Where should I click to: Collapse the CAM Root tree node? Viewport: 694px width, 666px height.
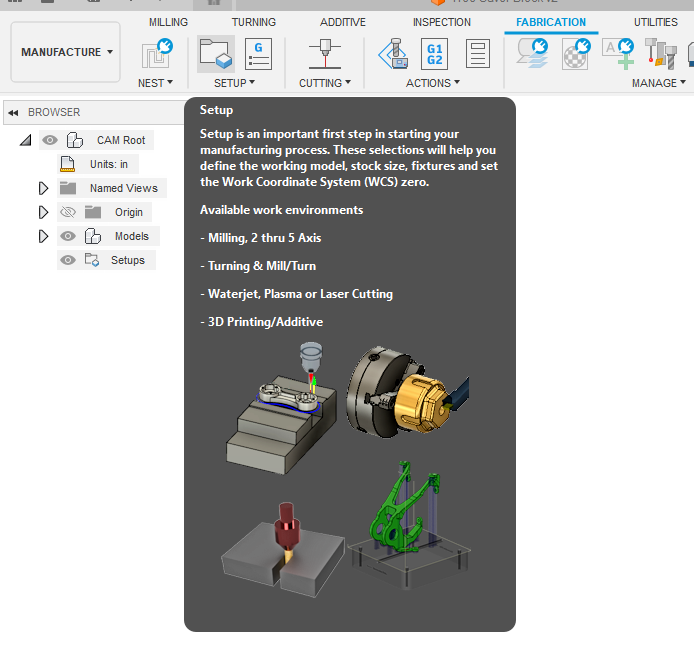point(26,140)
